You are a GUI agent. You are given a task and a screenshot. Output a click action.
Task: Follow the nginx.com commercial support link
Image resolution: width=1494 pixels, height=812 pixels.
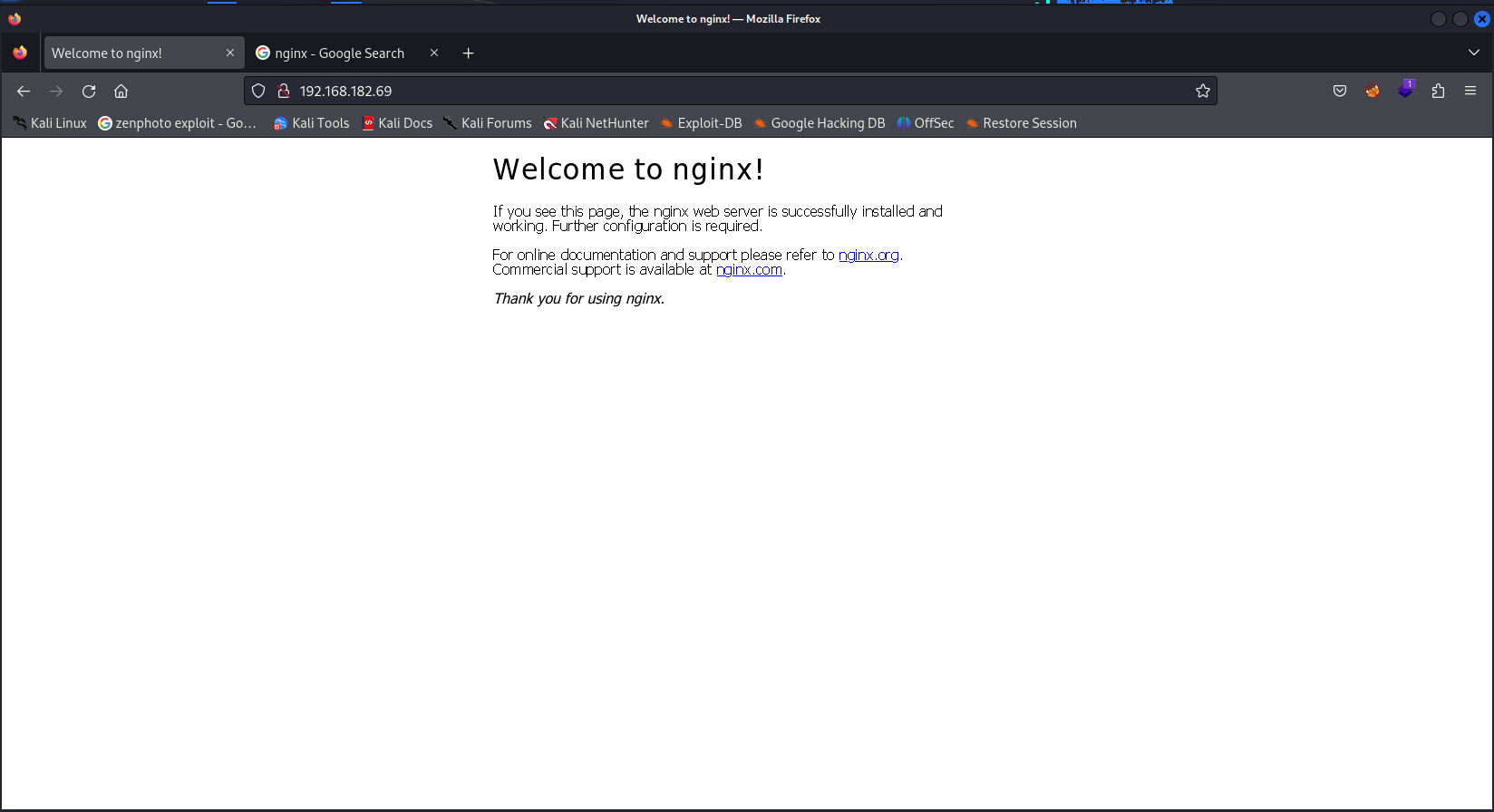[x=749, y=269]
